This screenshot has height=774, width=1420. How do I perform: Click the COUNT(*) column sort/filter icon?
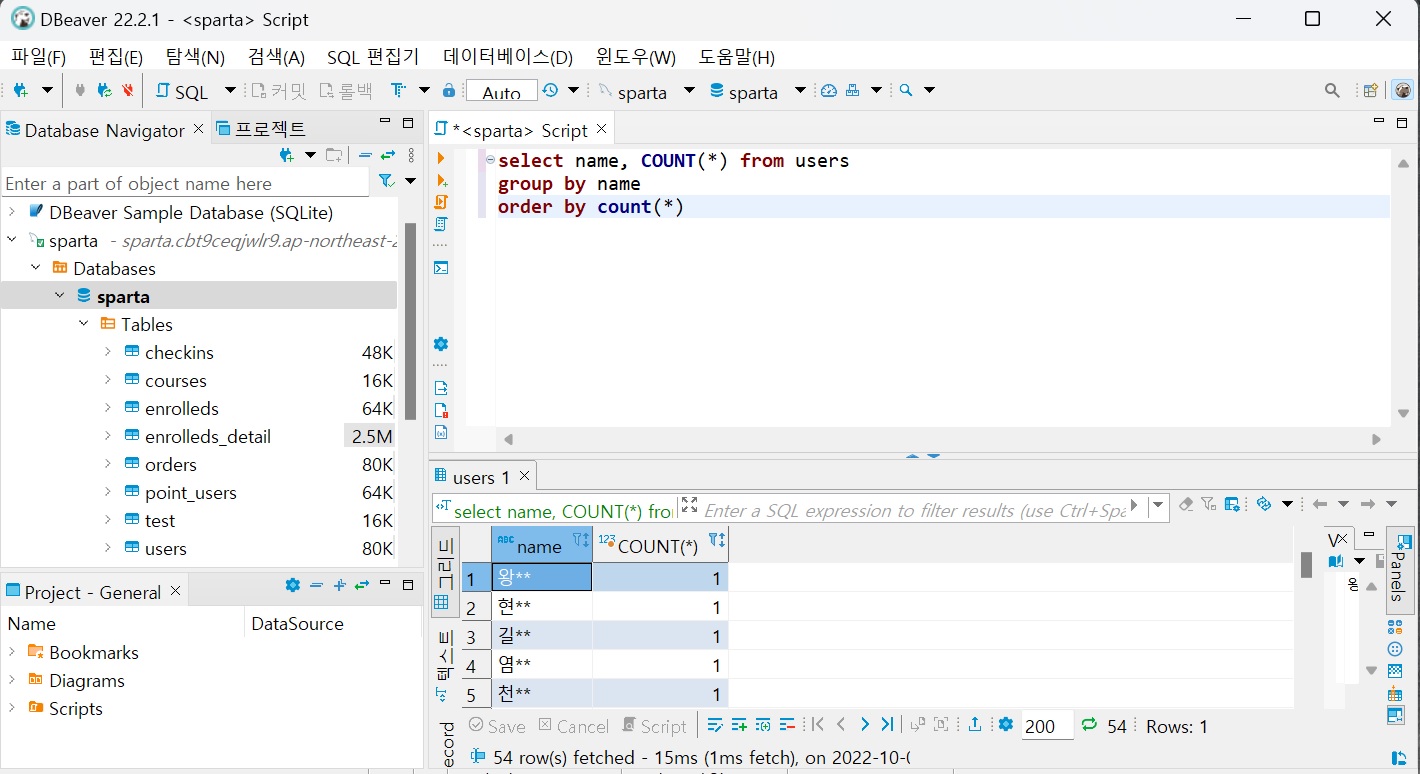(x=716, y=541)
